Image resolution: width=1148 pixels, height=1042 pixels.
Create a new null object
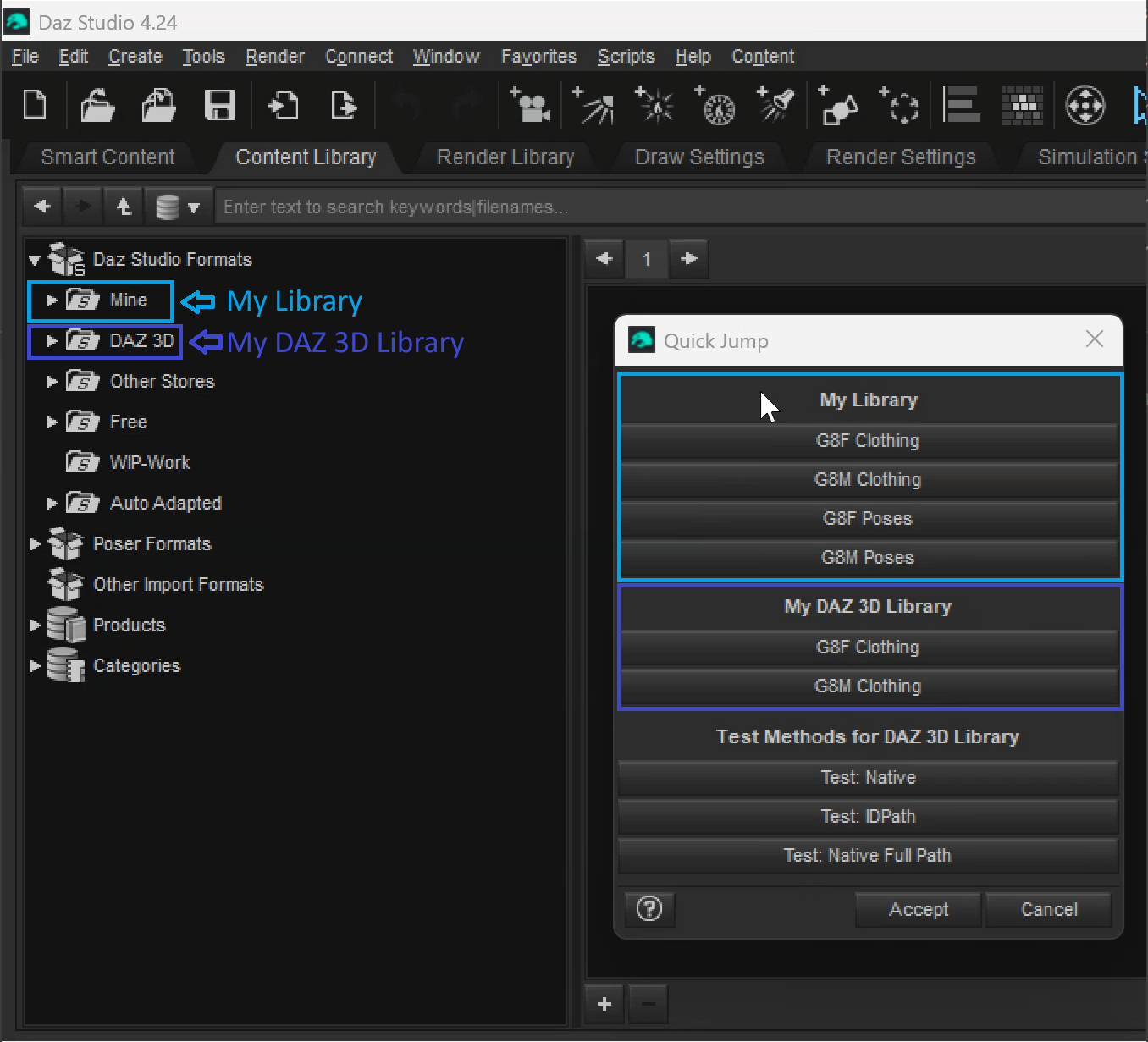(x=899, y=105)
